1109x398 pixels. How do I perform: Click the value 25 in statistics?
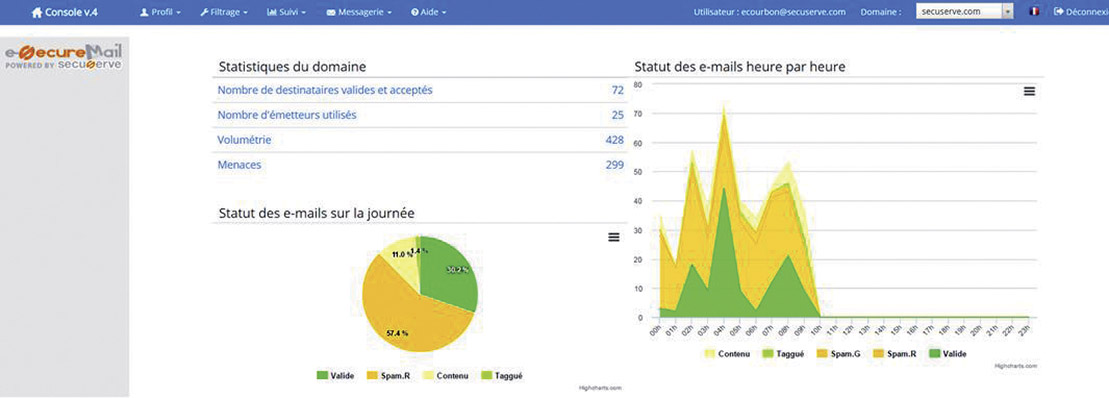617,115
